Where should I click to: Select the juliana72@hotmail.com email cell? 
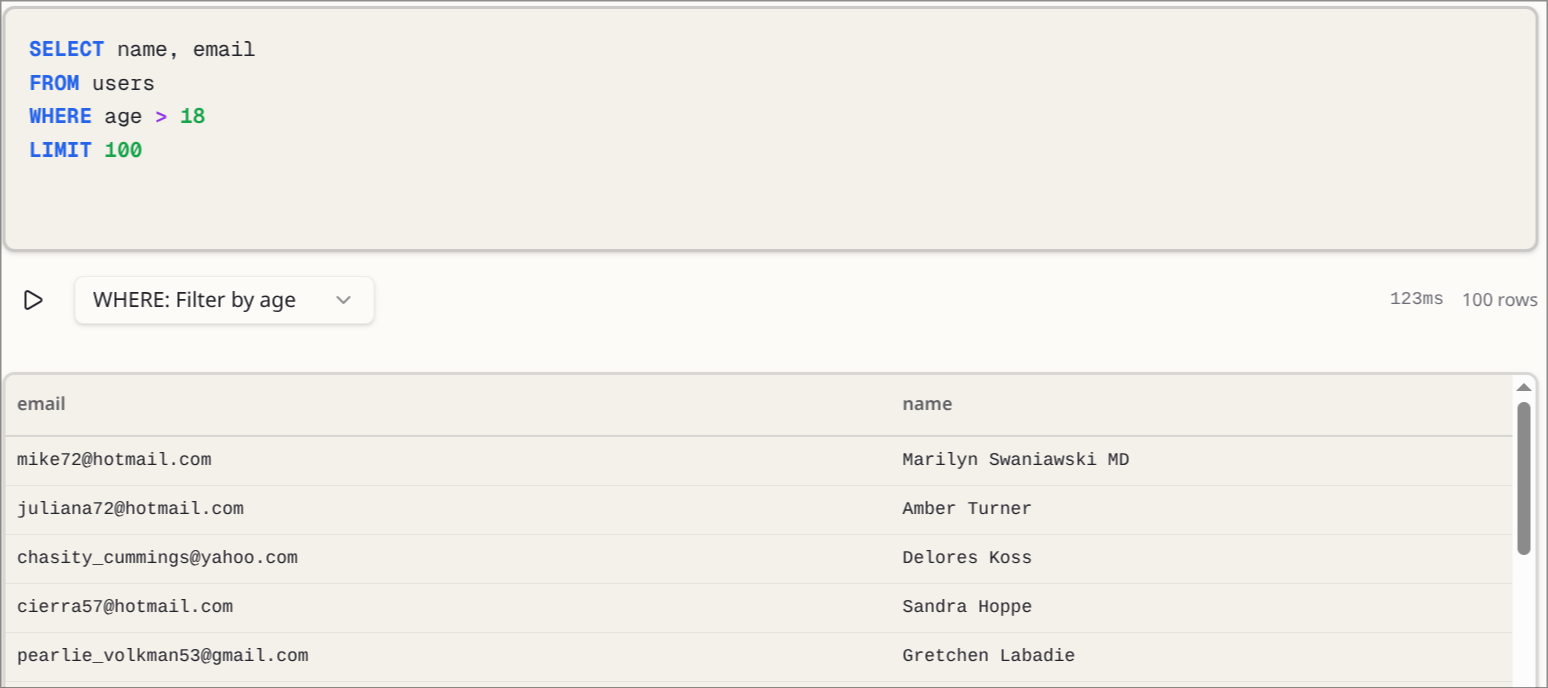[130, 509]
